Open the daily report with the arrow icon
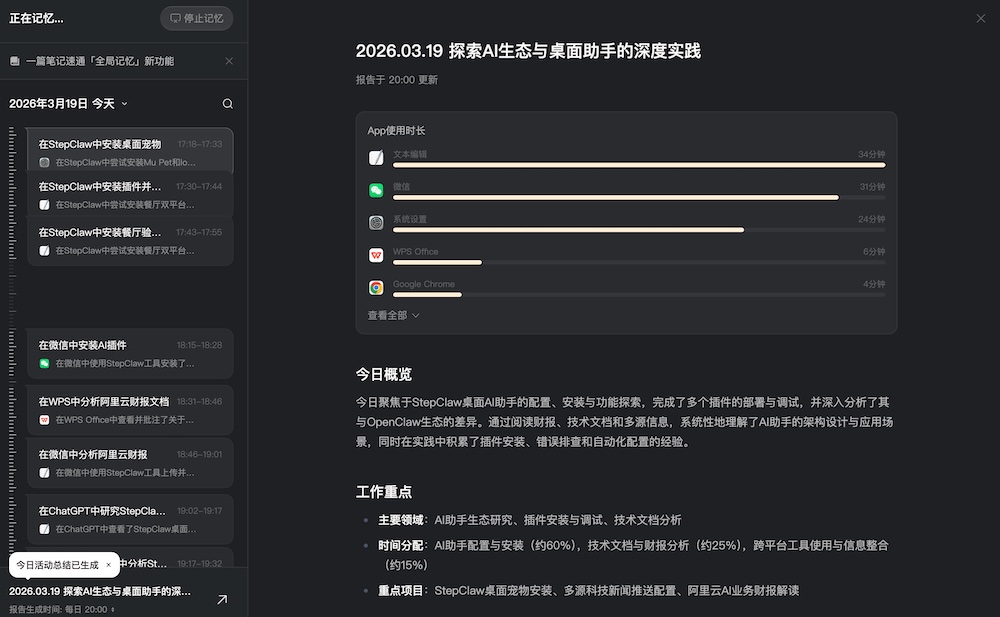The height and width of the screenshot is (617, 1000). tap(222, 599)
